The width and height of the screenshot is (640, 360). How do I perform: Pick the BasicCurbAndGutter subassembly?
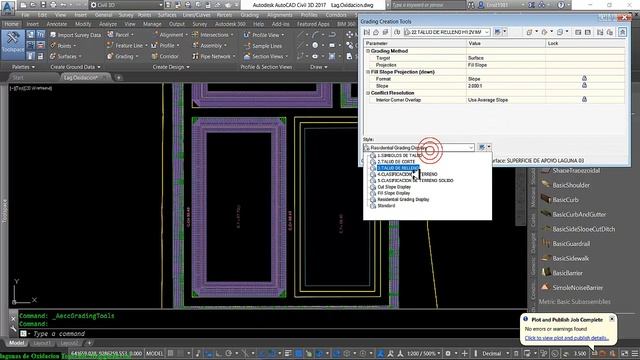(x=573, y=214)
